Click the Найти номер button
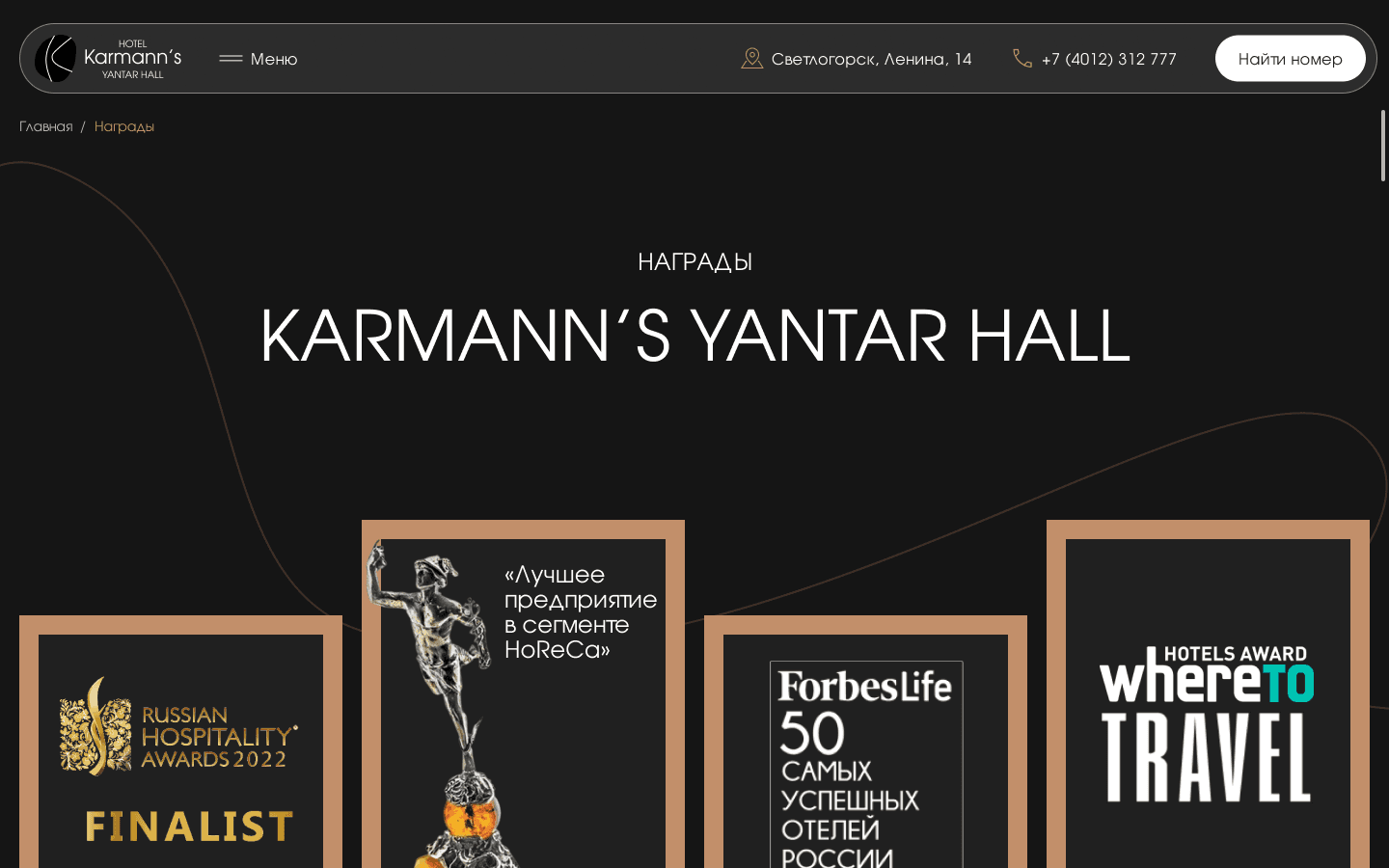The image size is (1389, 868). point(1290,59)
